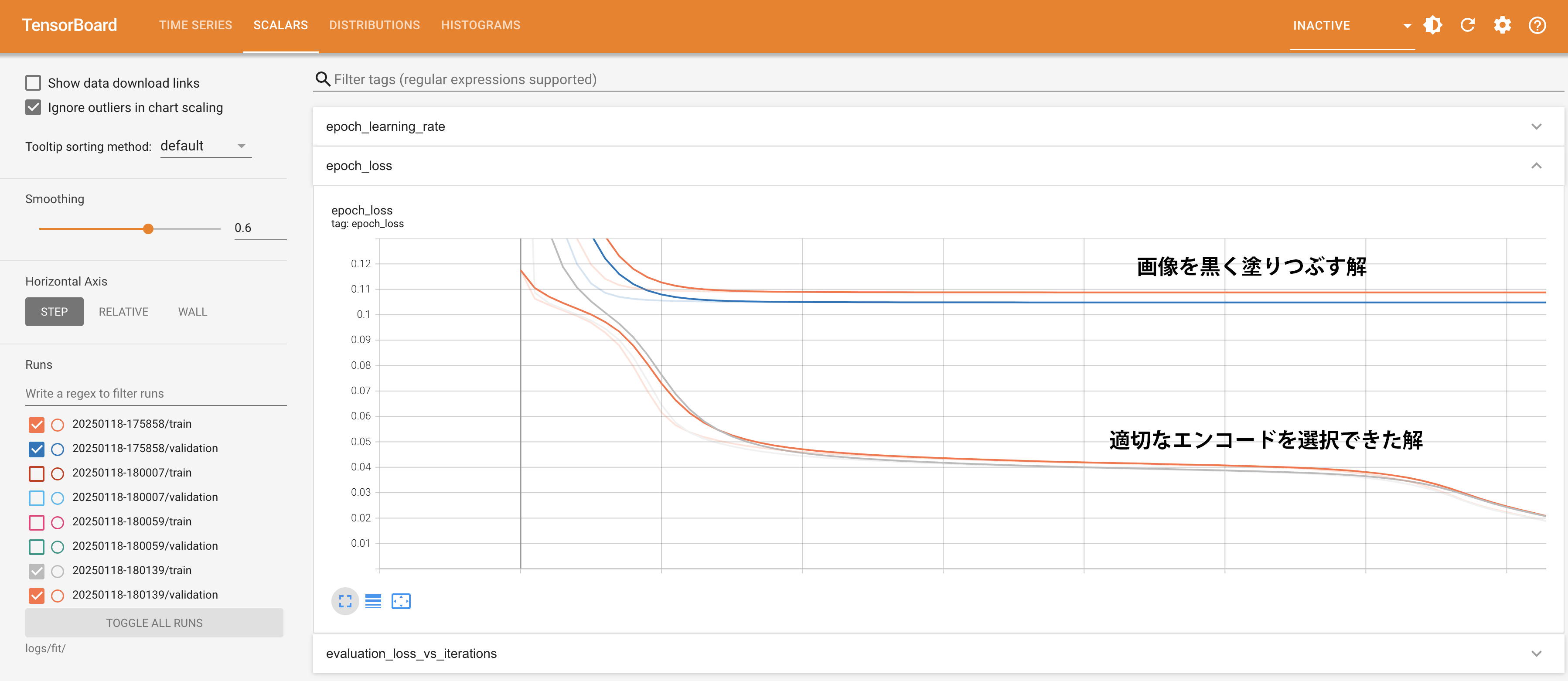Uncheck Ignore outliers in chart scaling
Image resolution: width=1568 pixels, height=681 pixels.
tap(34, 108)
